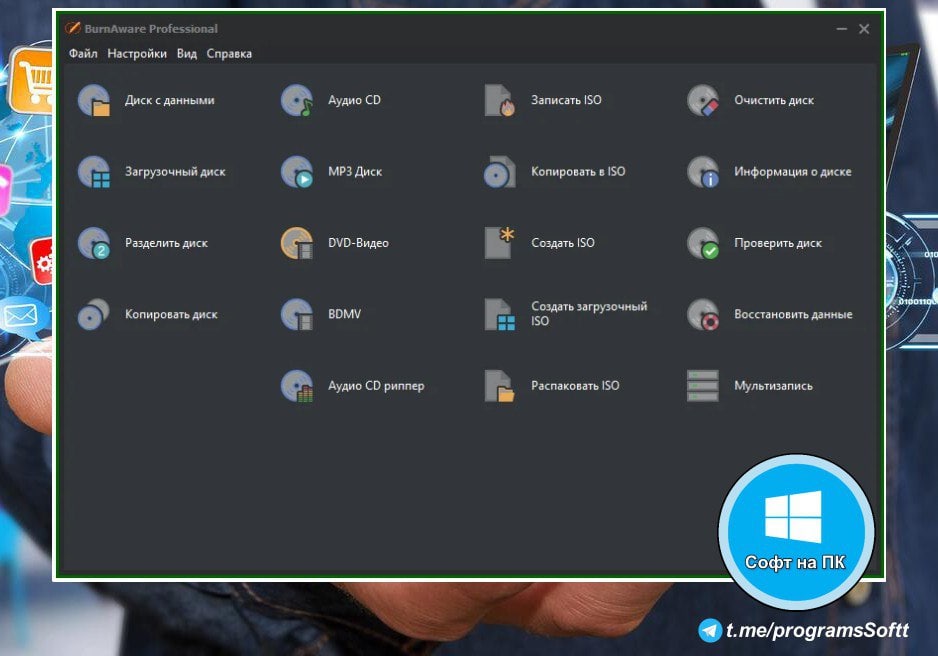Screen dimensions: 938x656
Task: Select the Проверить диск checkmark icon
Action: pyautogui.click(x=703, y=243)
